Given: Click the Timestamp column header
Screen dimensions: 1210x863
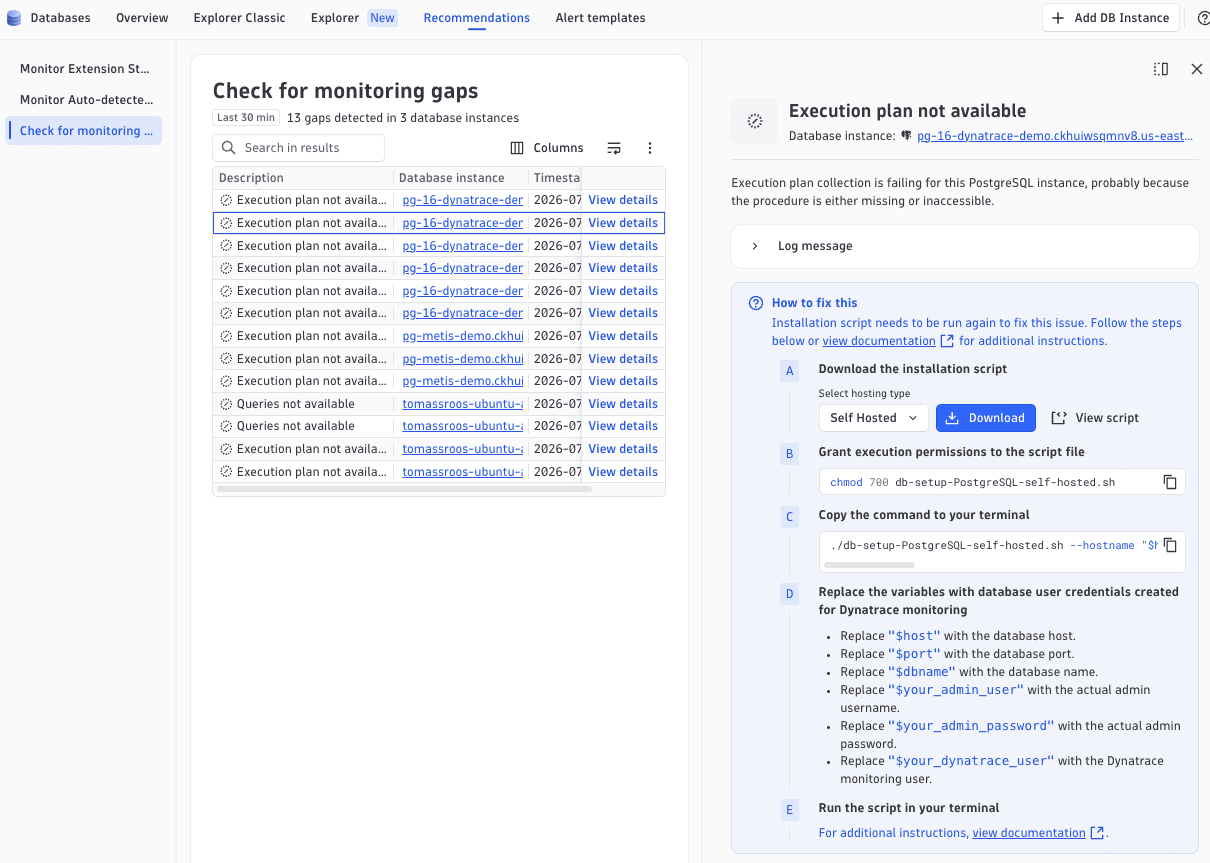Looking at the screenshot, I should pos(555,178).
